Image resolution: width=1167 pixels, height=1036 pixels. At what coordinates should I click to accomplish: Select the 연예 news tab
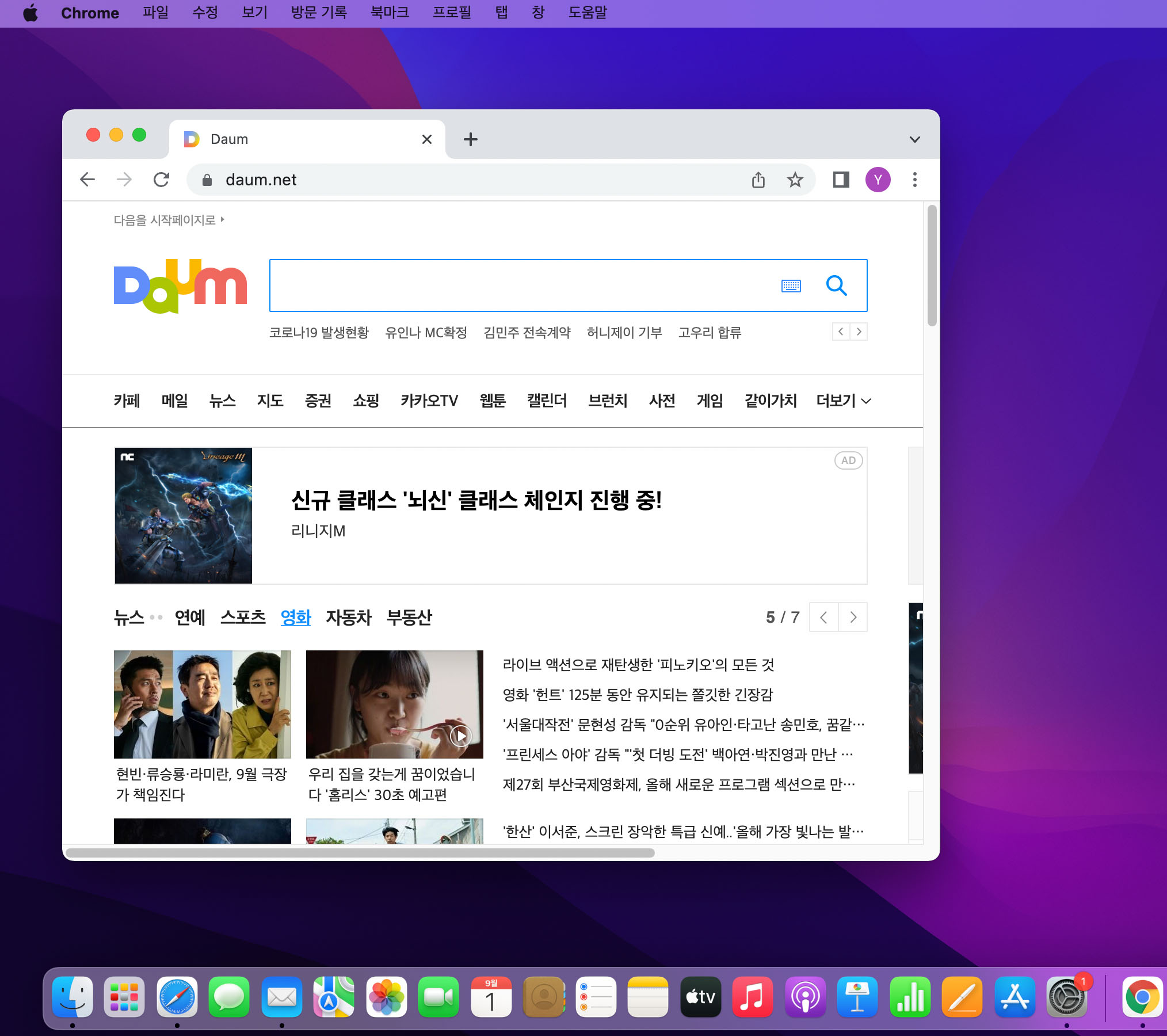(x=190, y=617)
